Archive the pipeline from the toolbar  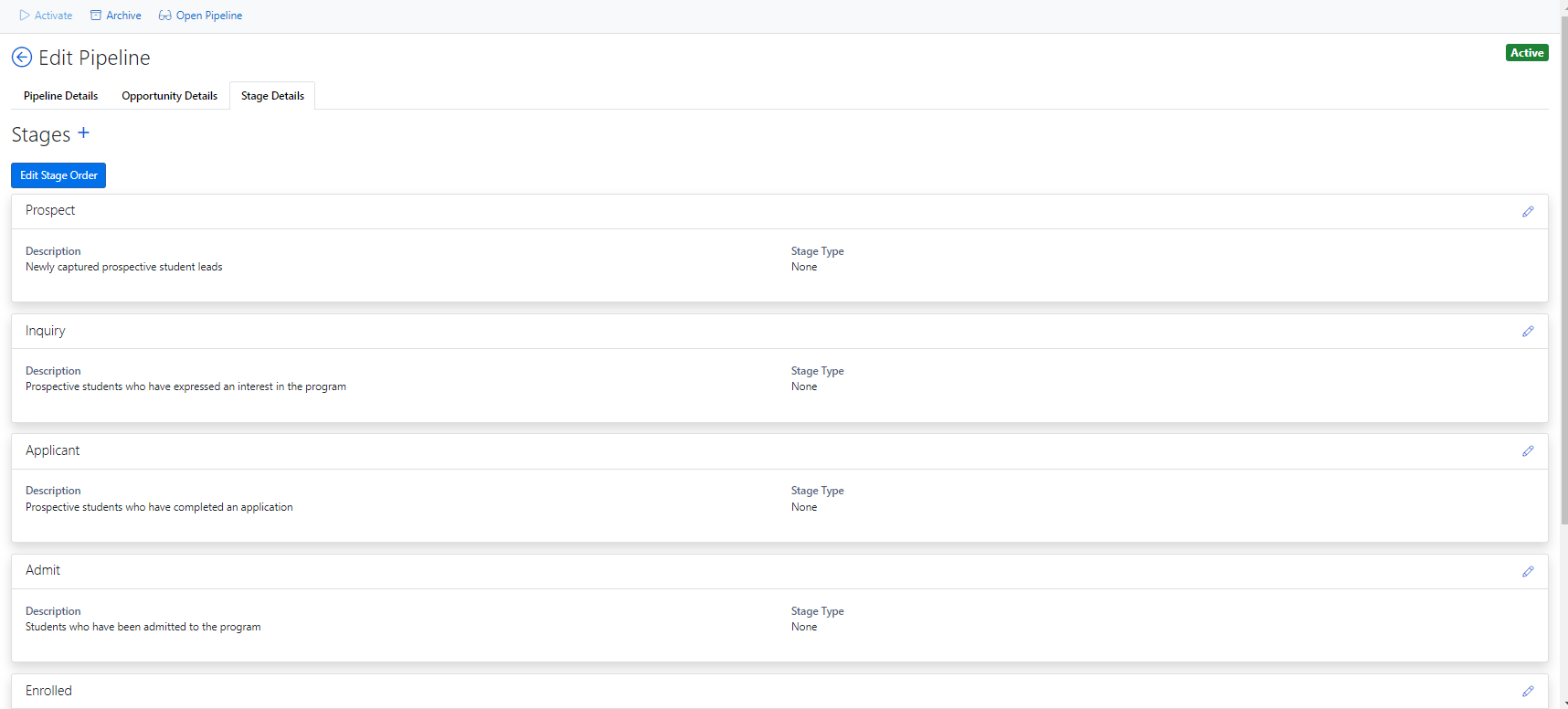click(122, 15)
